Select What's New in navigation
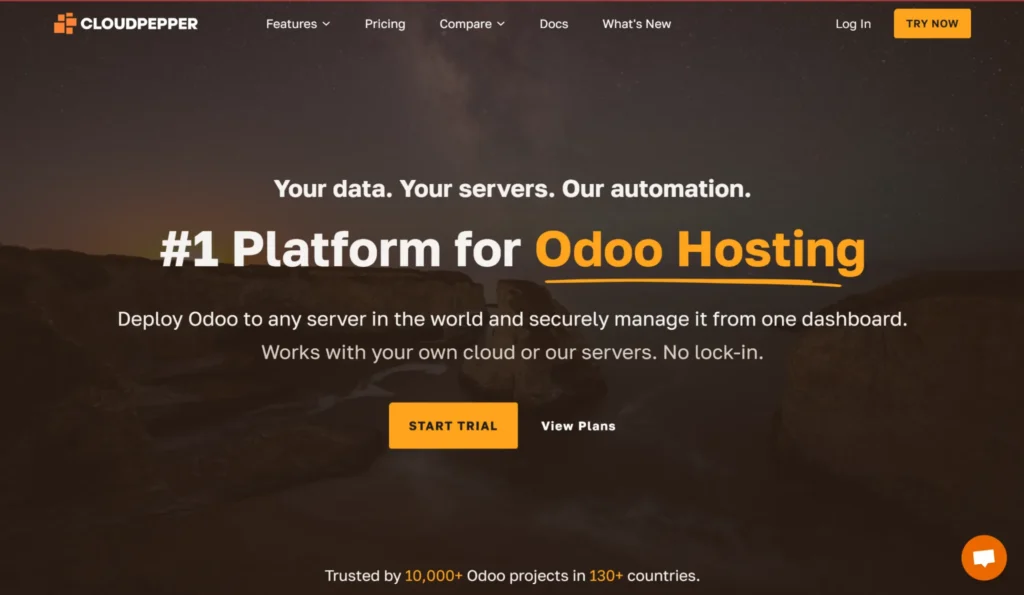This screenshot has width=1024, height=595. pos(636,23)
